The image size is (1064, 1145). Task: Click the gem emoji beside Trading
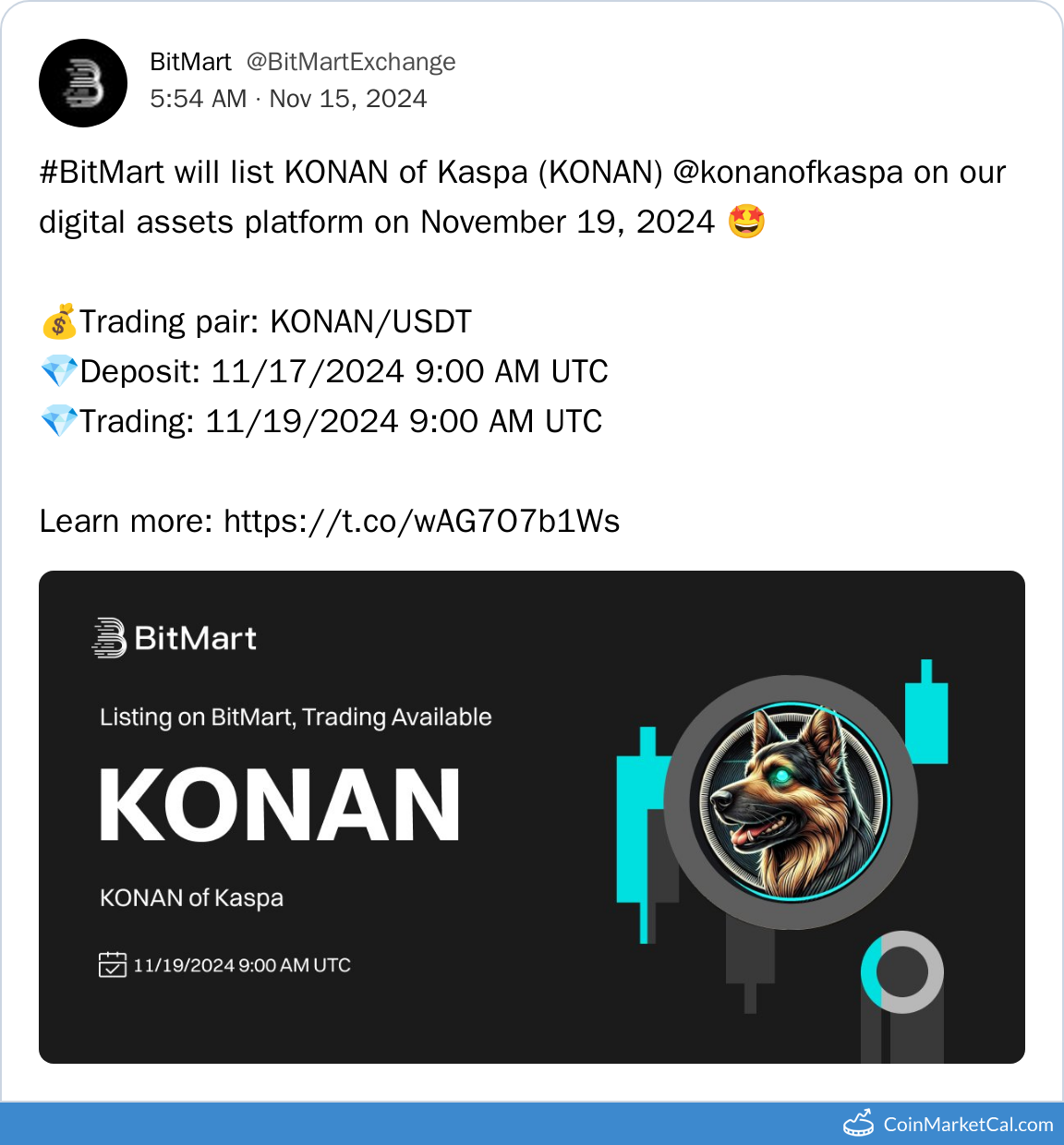[58, 422]
